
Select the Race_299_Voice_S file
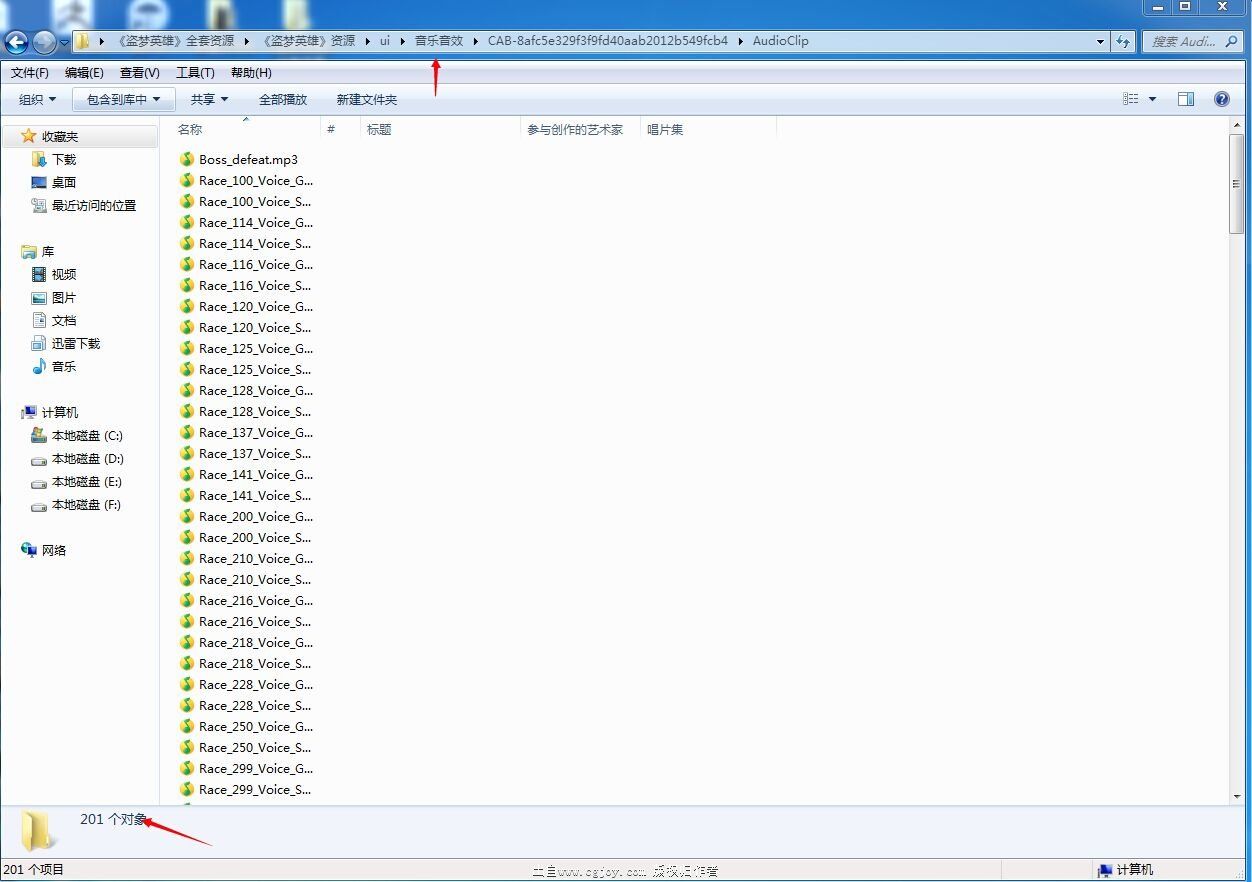tap(255, 789)
